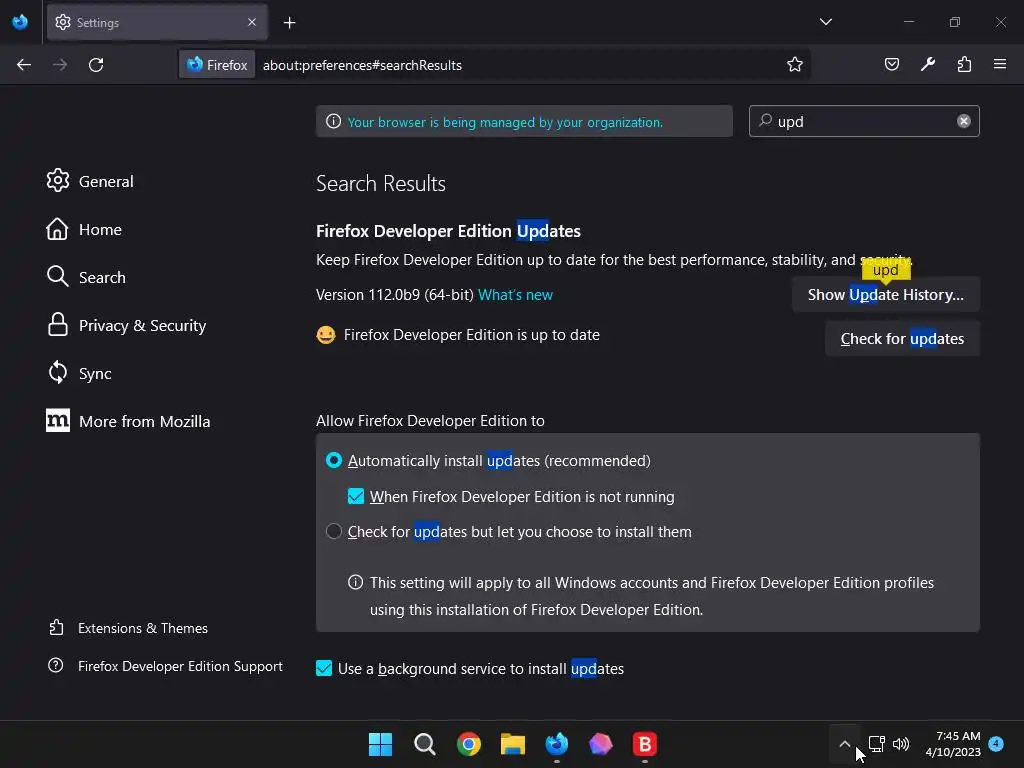
Task: Open Google Chrome from taskbar
Action: click(x=469, y=744)
